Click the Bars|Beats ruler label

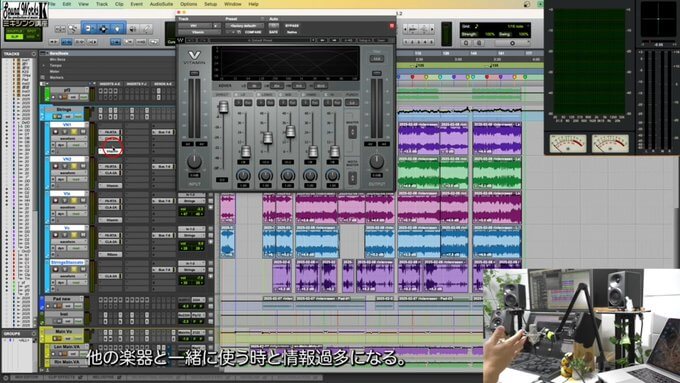[59, 53]
